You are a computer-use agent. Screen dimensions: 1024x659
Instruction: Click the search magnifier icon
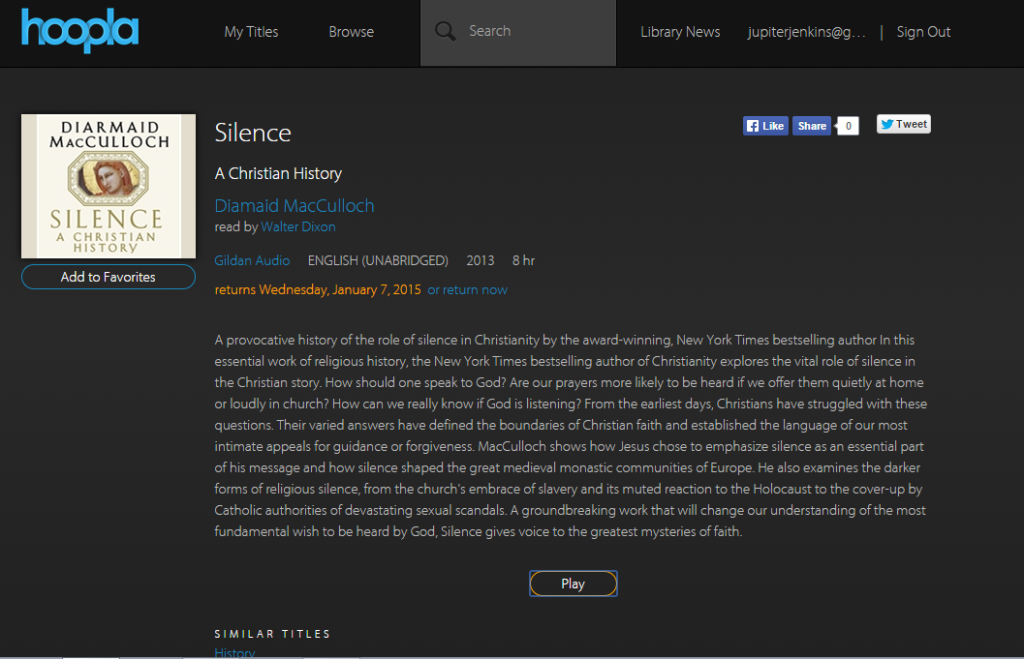pyautogui.click(x=445, y=31)
